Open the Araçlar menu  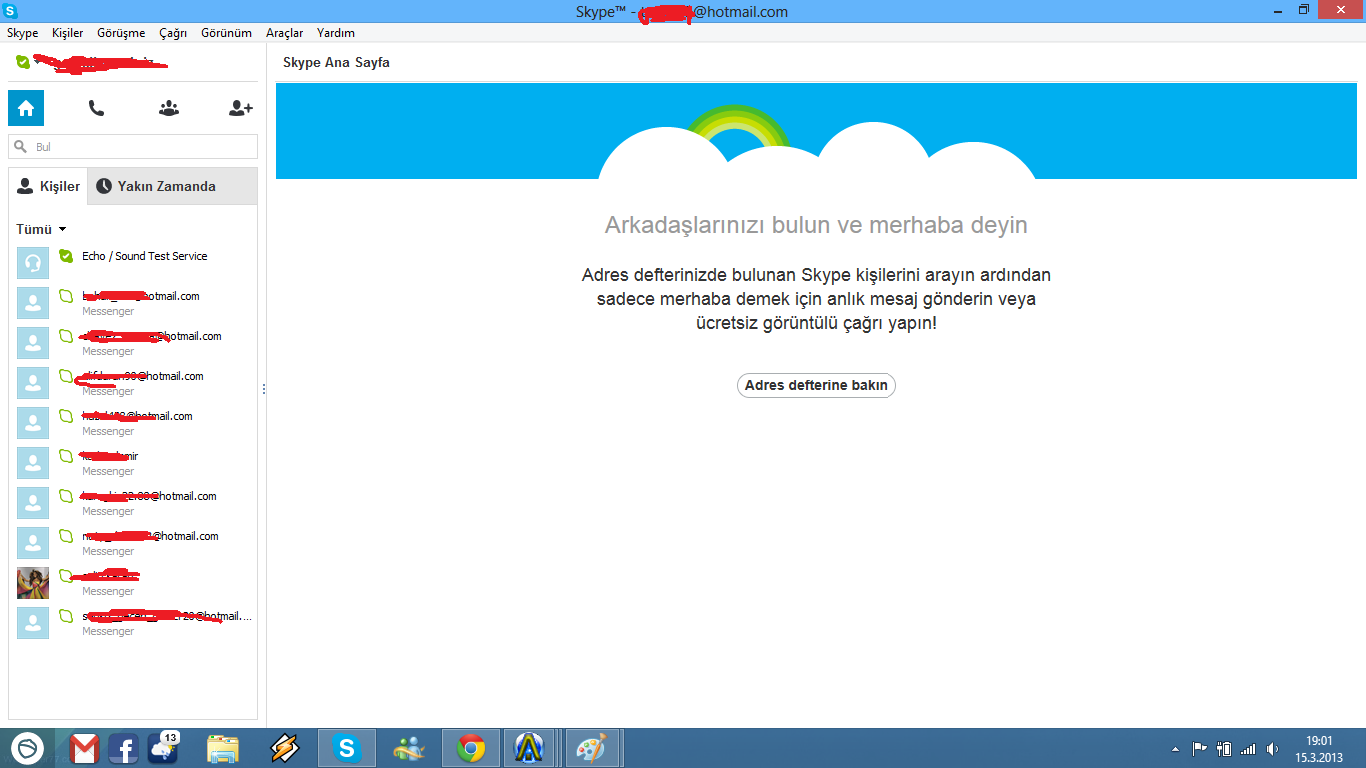pyautogui.click(x=284, y=33)
